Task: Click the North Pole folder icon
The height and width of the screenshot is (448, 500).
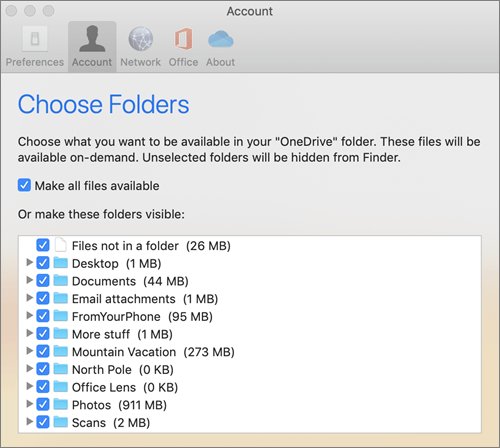Action: [x=60, y=369]
